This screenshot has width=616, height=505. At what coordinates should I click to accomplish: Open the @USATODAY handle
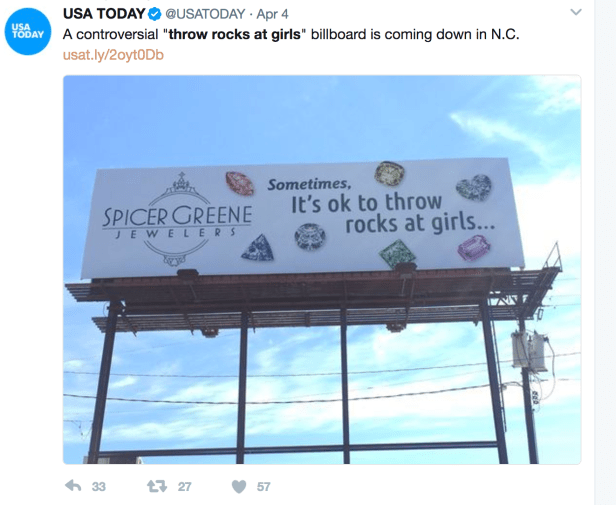(x=205, y=14)
